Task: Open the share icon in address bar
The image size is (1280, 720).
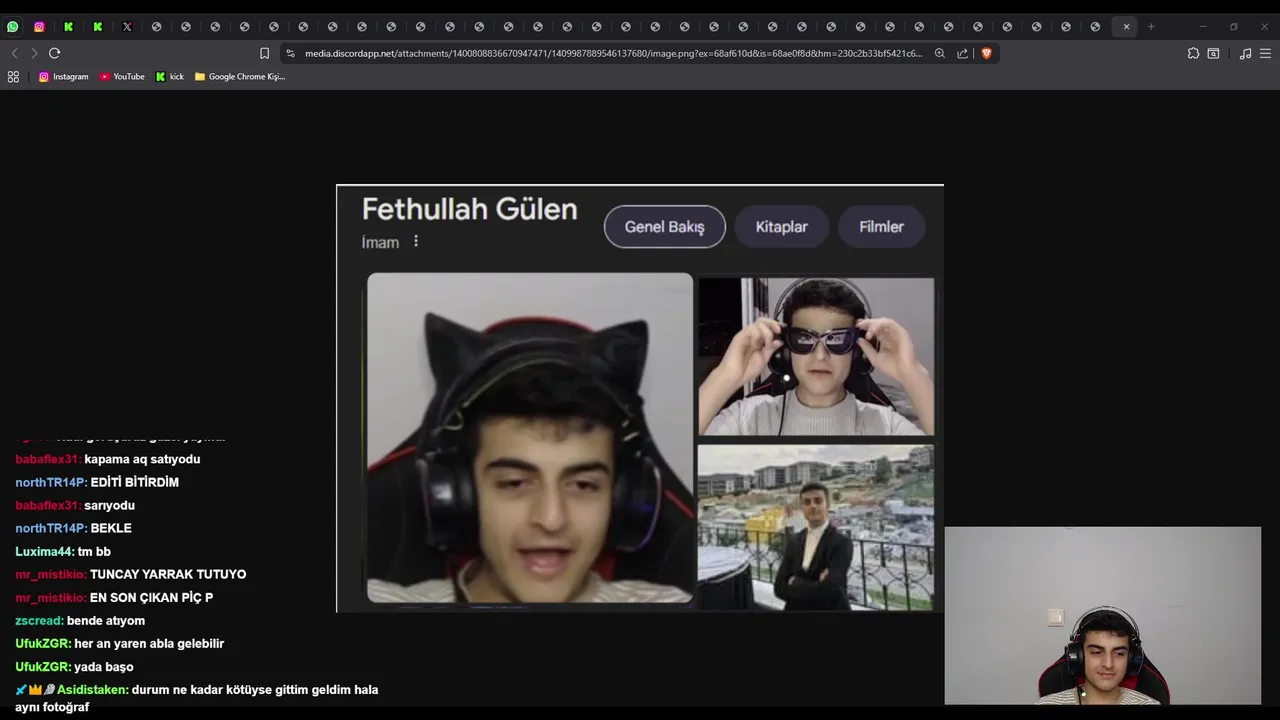Action: [962, 53]
